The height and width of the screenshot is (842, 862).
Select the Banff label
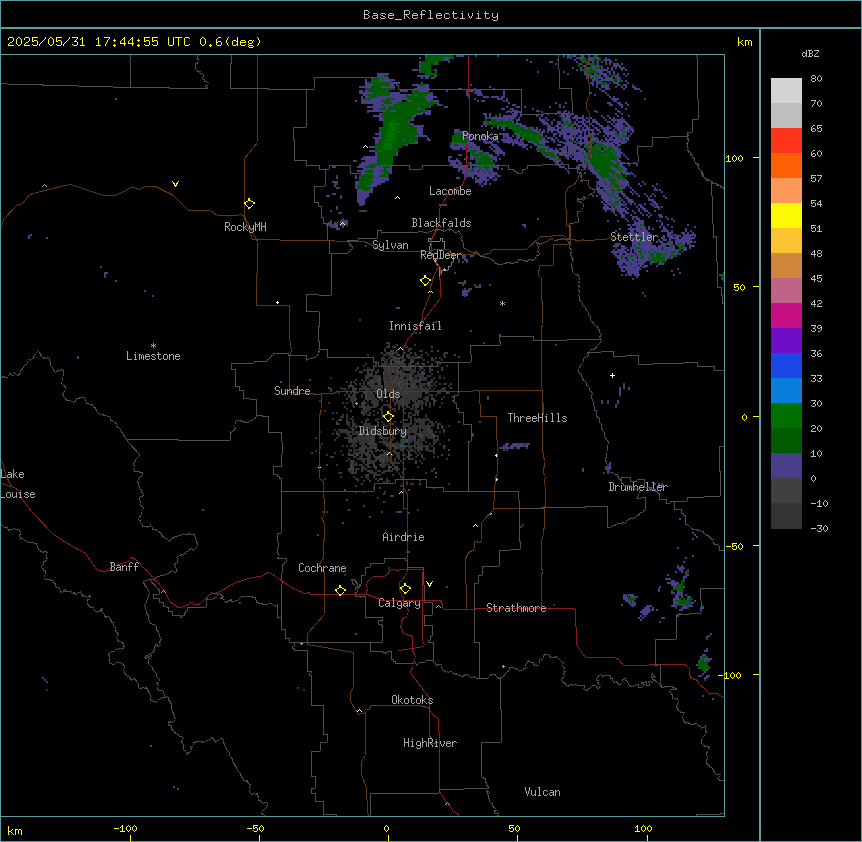click(124, 567)
